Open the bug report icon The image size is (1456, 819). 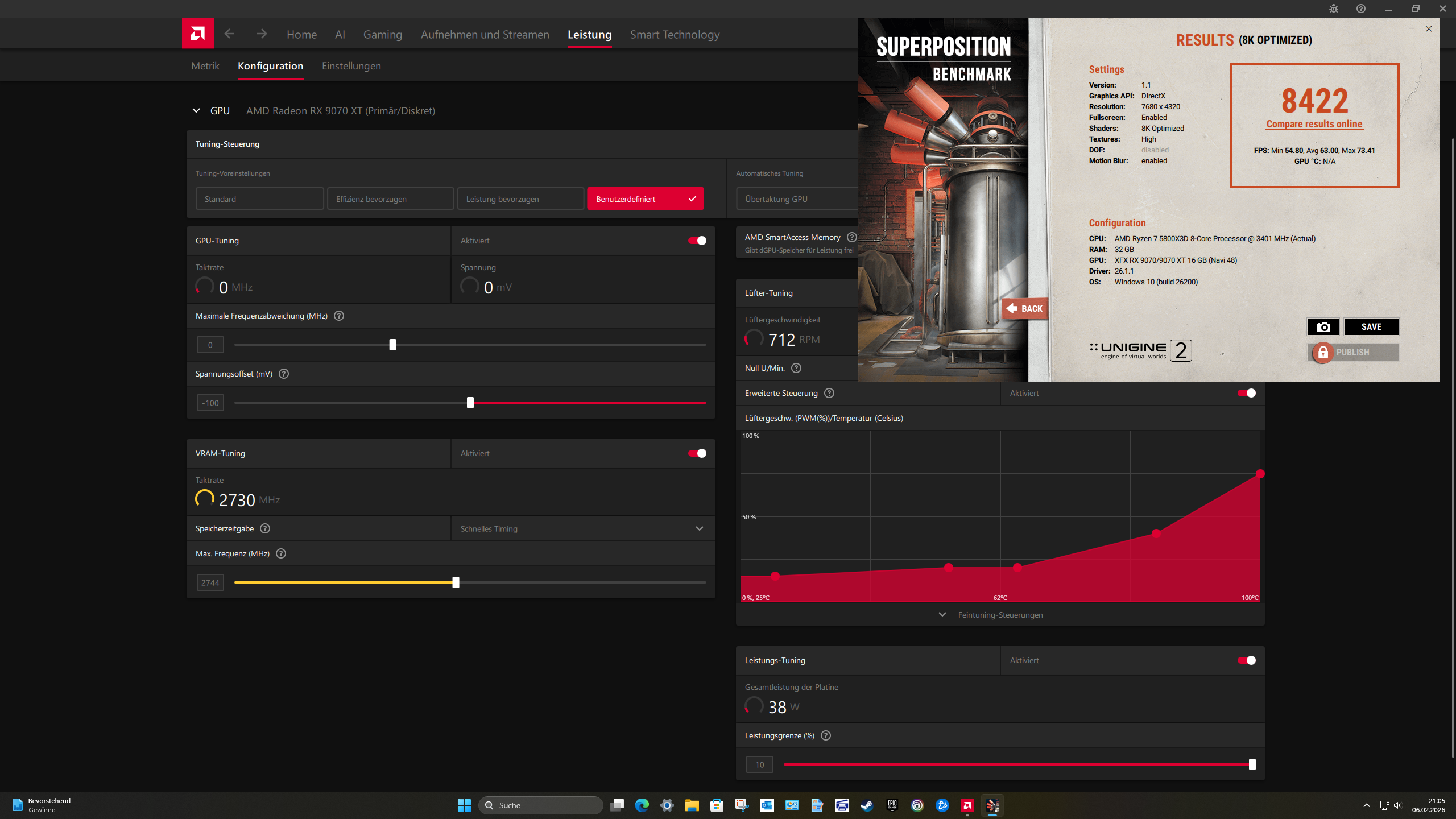[x=1334, y=9]
